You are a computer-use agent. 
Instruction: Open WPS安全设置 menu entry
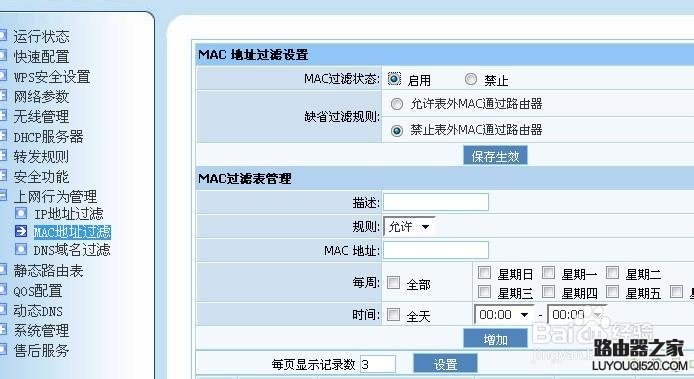point(52,77)
